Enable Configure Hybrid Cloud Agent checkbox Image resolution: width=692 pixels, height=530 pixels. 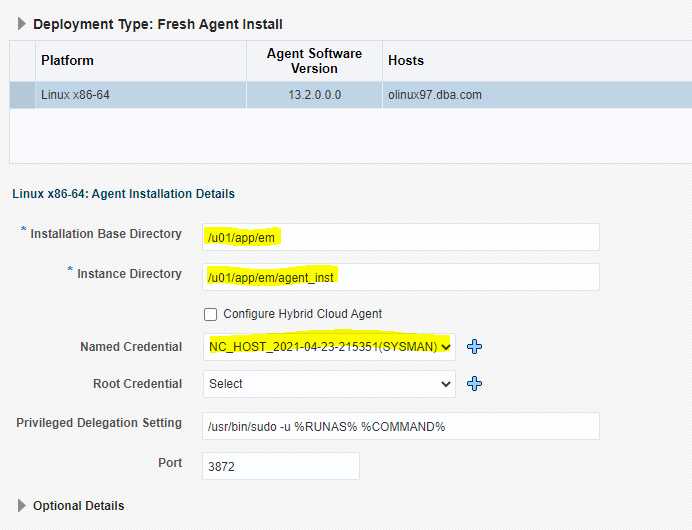pyautogui.click(x=211, y=314)
